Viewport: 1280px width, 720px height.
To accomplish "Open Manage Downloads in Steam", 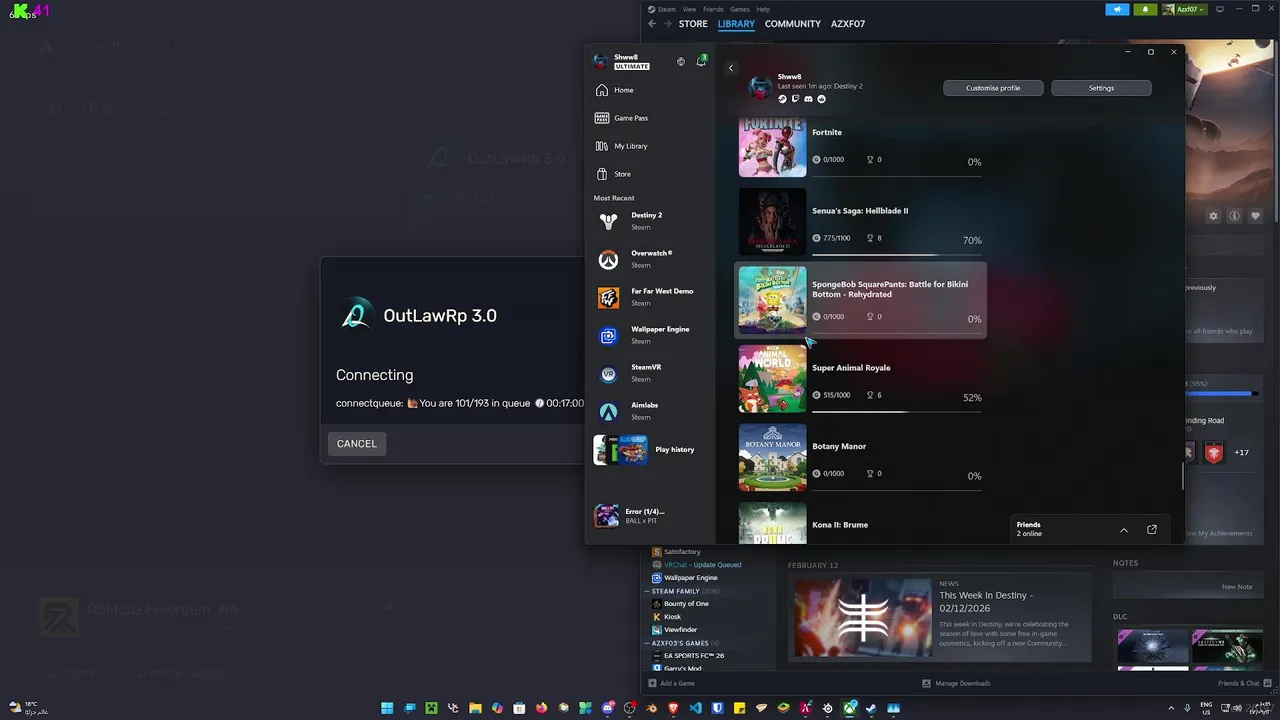I will coord(956,683).
